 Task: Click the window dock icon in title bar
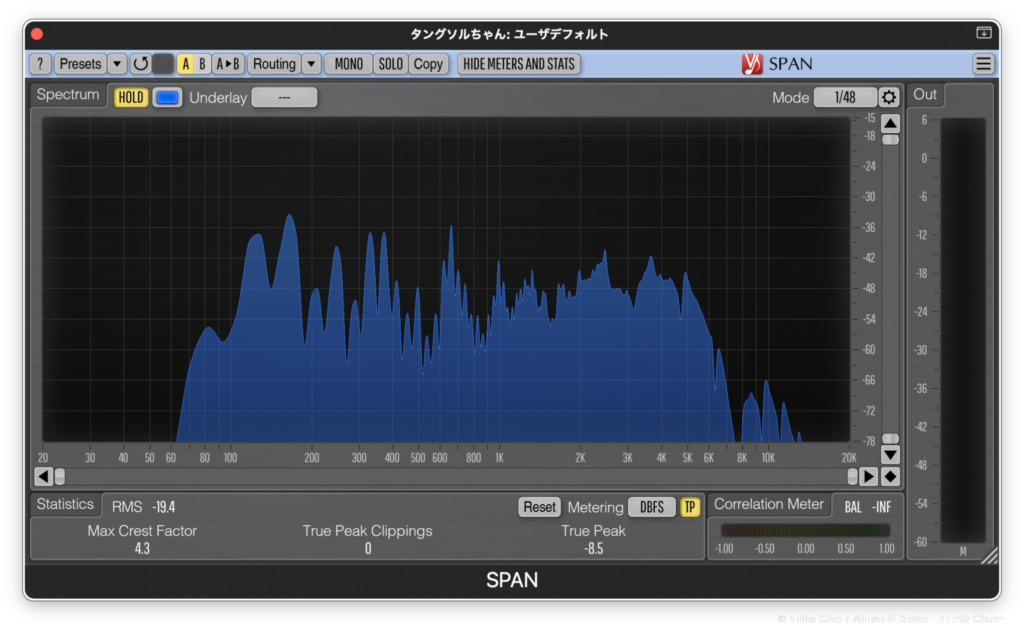point(984,33)
